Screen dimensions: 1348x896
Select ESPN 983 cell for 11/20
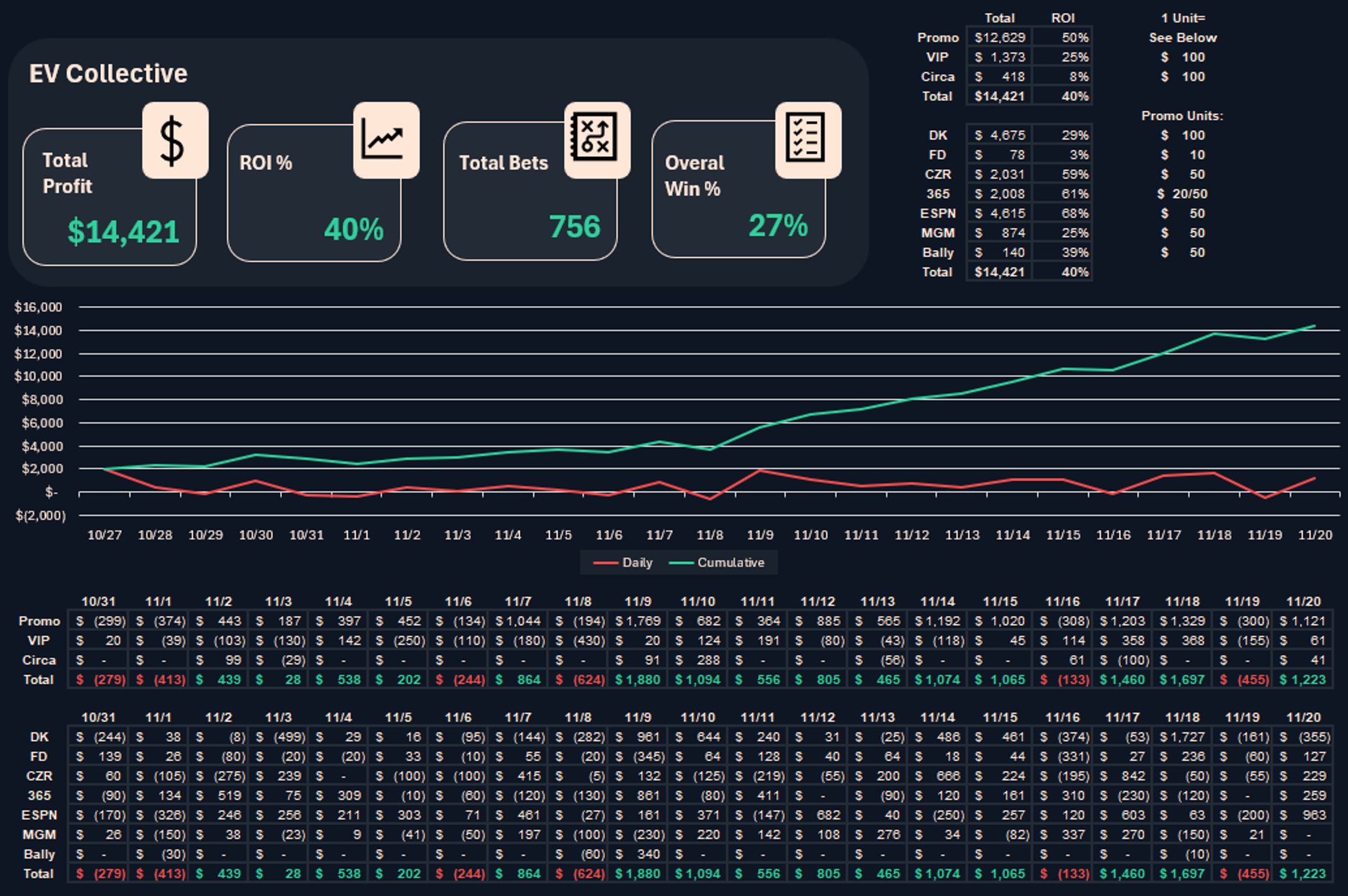click(1304, 815)
